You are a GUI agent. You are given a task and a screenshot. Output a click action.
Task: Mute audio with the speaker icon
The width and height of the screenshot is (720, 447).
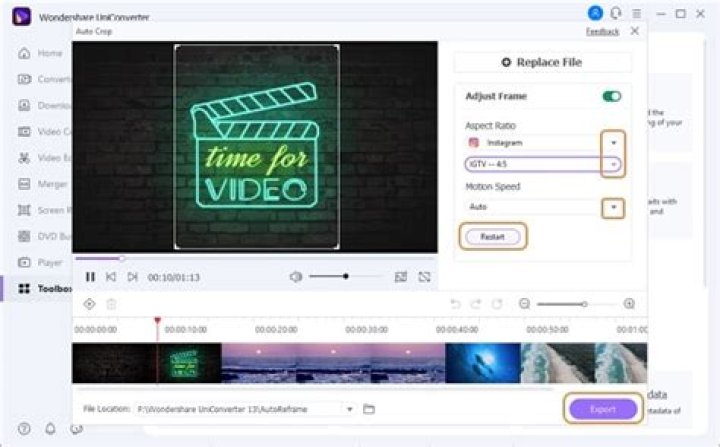click(x=296, y=277)
